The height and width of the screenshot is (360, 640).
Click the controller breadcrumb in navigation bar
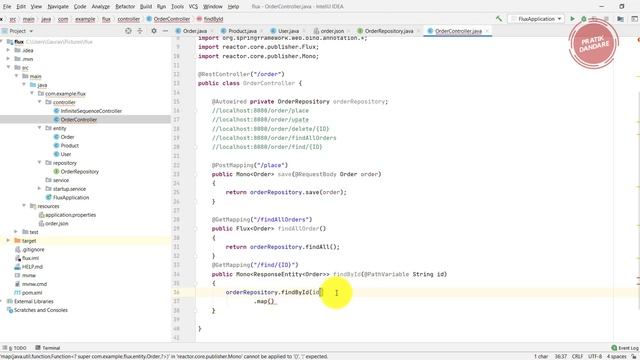[129, 19]
